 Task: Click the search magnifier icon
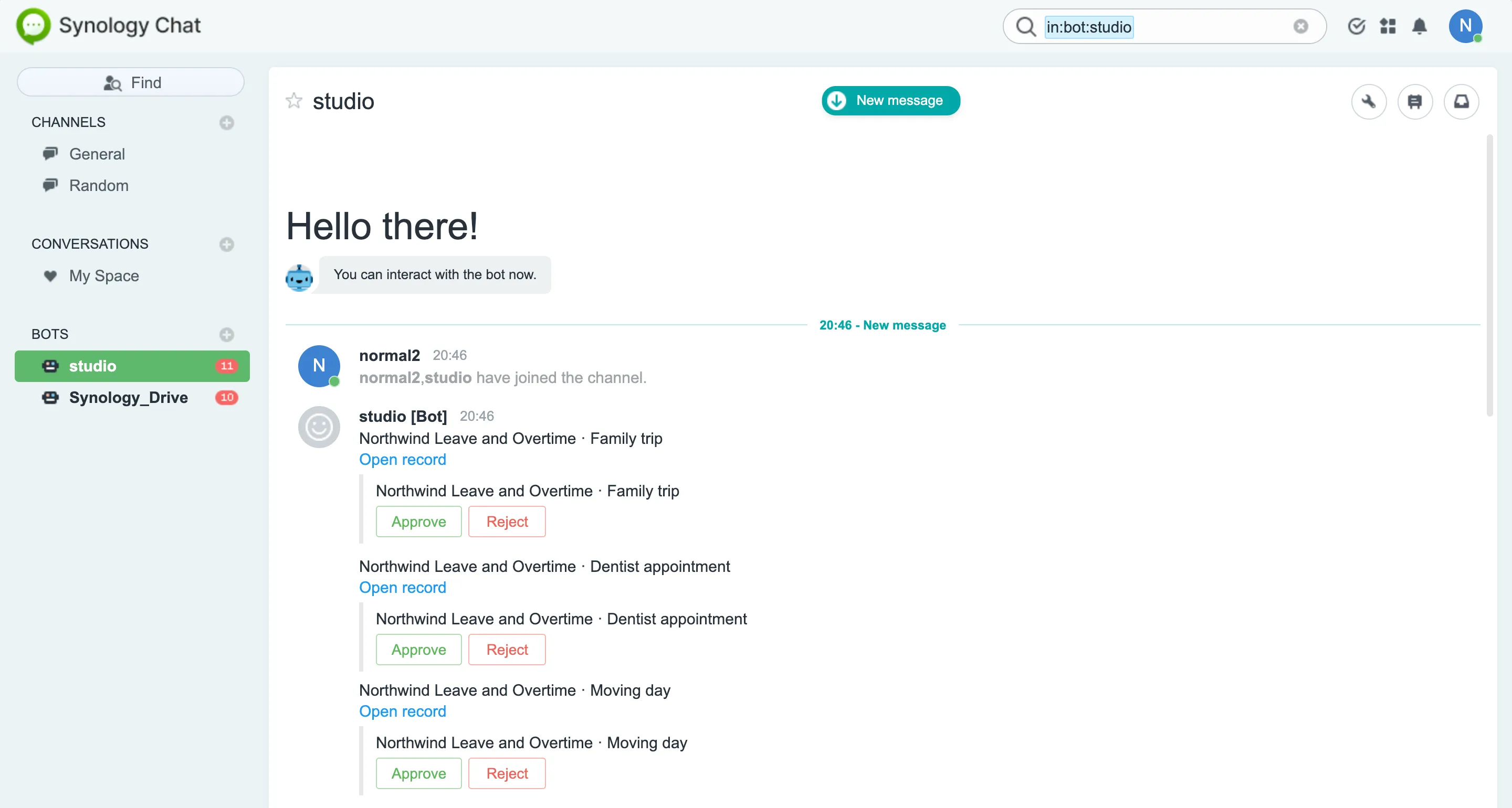pyautogui.click(x=1025, y=26)
